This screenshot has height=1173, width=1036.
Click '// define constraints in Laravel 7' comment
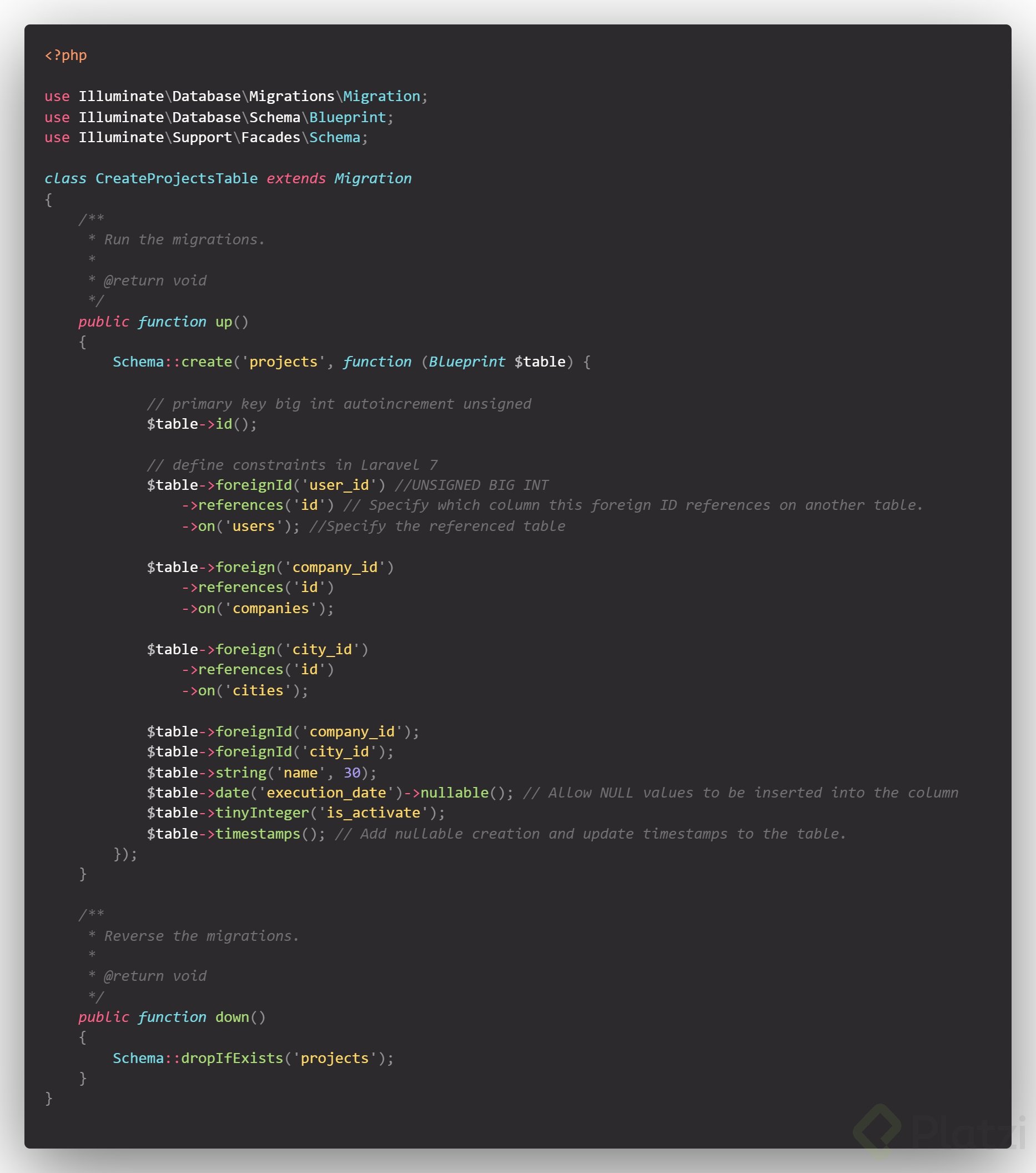coord(292,465)
